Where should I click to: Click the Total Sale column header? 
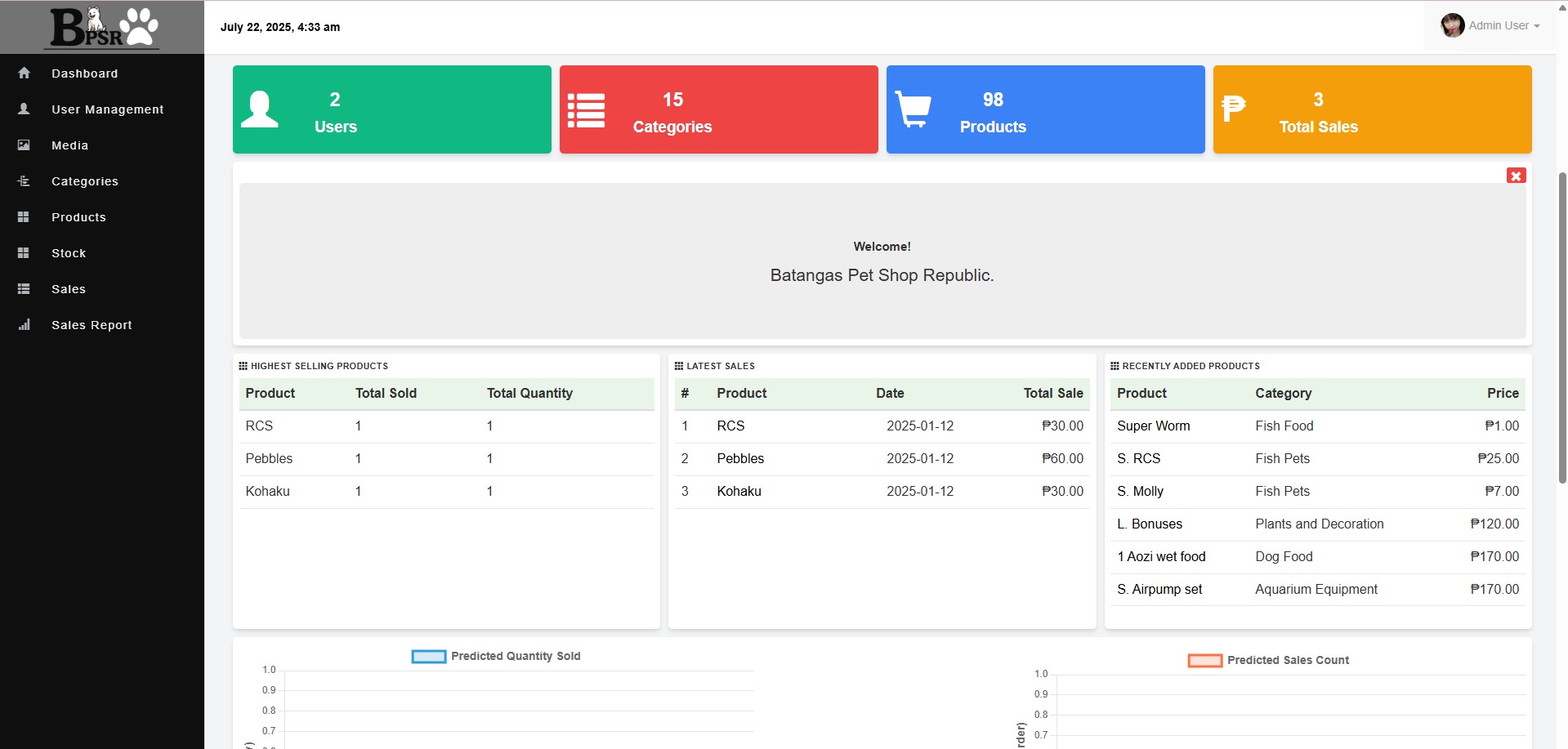tap(1053, 393)
